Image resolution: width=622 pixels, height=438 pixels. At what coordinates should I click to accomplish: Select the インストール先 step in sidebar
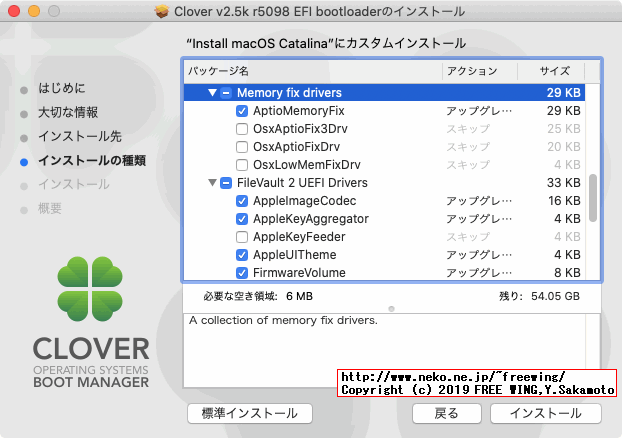coord(80,136)
